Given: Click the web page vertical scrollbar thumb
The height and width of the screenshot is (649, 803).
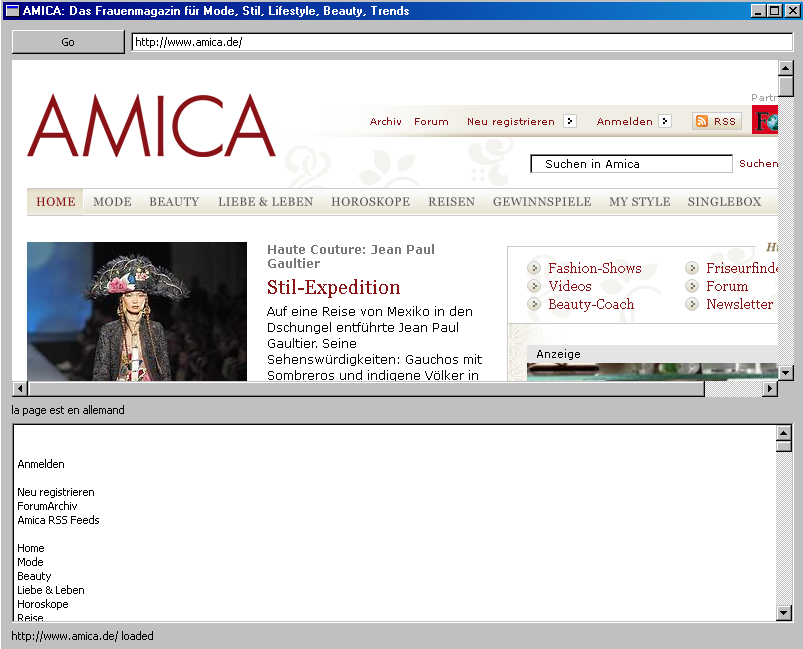Looking at the screenshot, I should tap(786, 86).
